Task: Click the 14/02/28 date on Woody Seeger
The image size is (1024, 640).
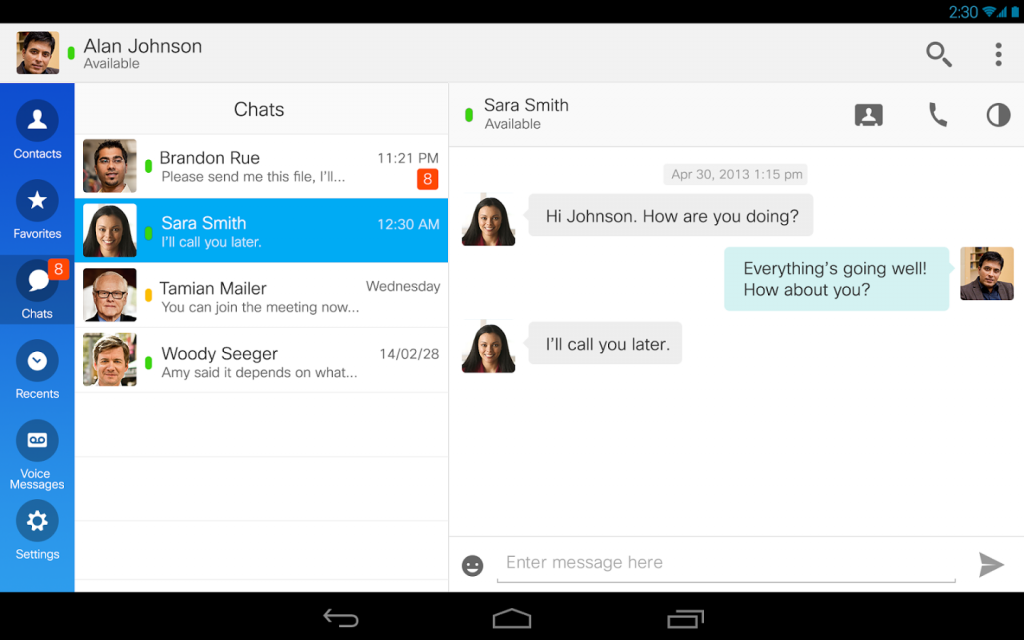Action: tap(409, 354)
